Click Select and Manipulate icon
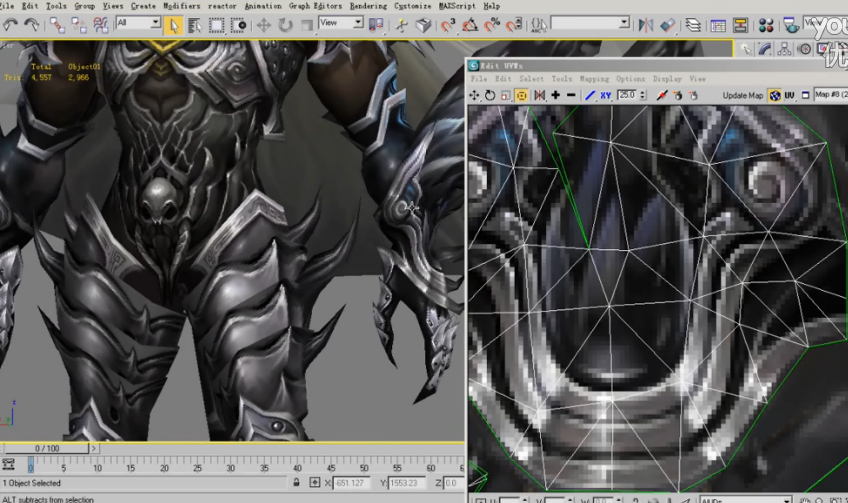 [401, 25]
